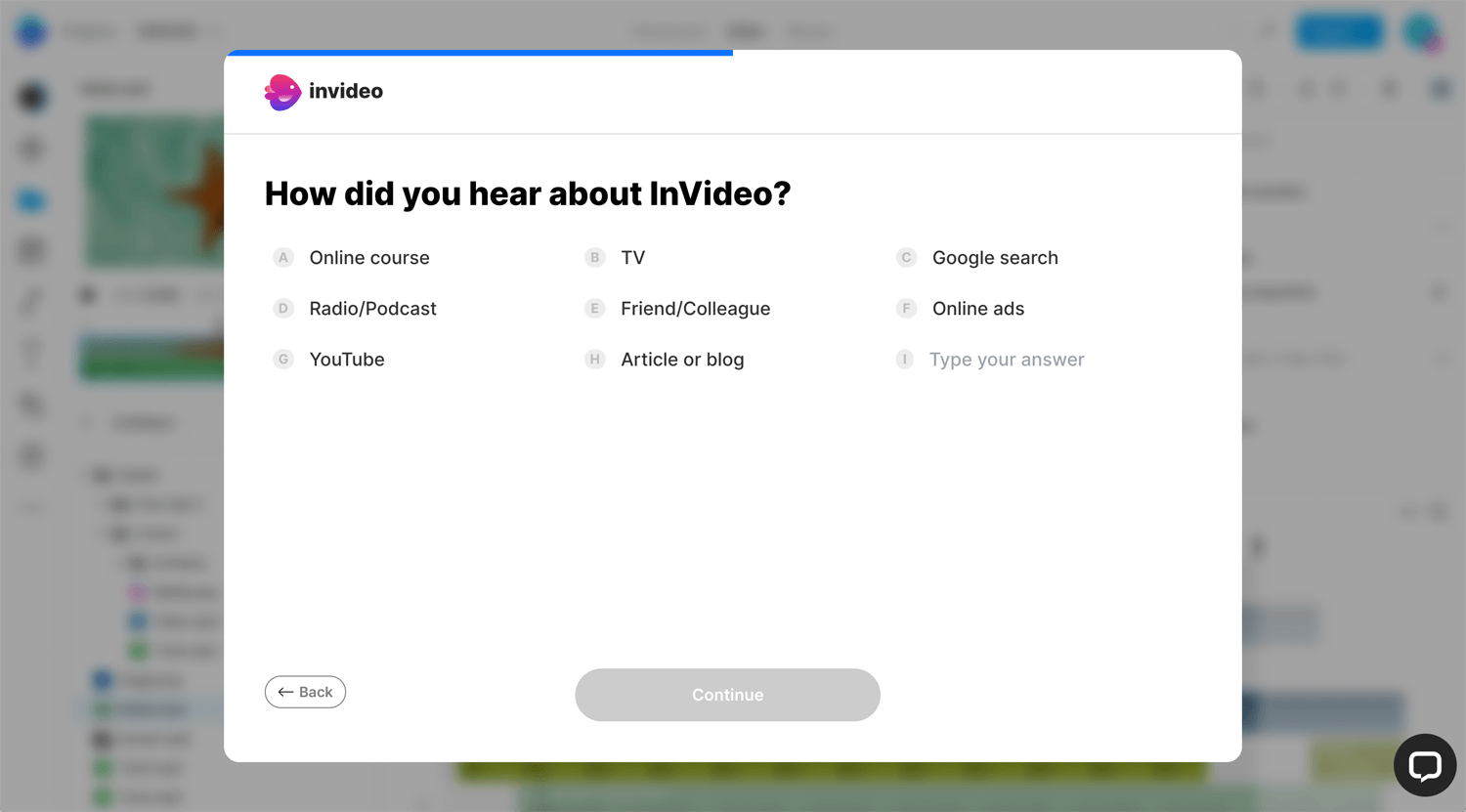
Task: Choose Article or blog option
Action: [x=665, y=360]
